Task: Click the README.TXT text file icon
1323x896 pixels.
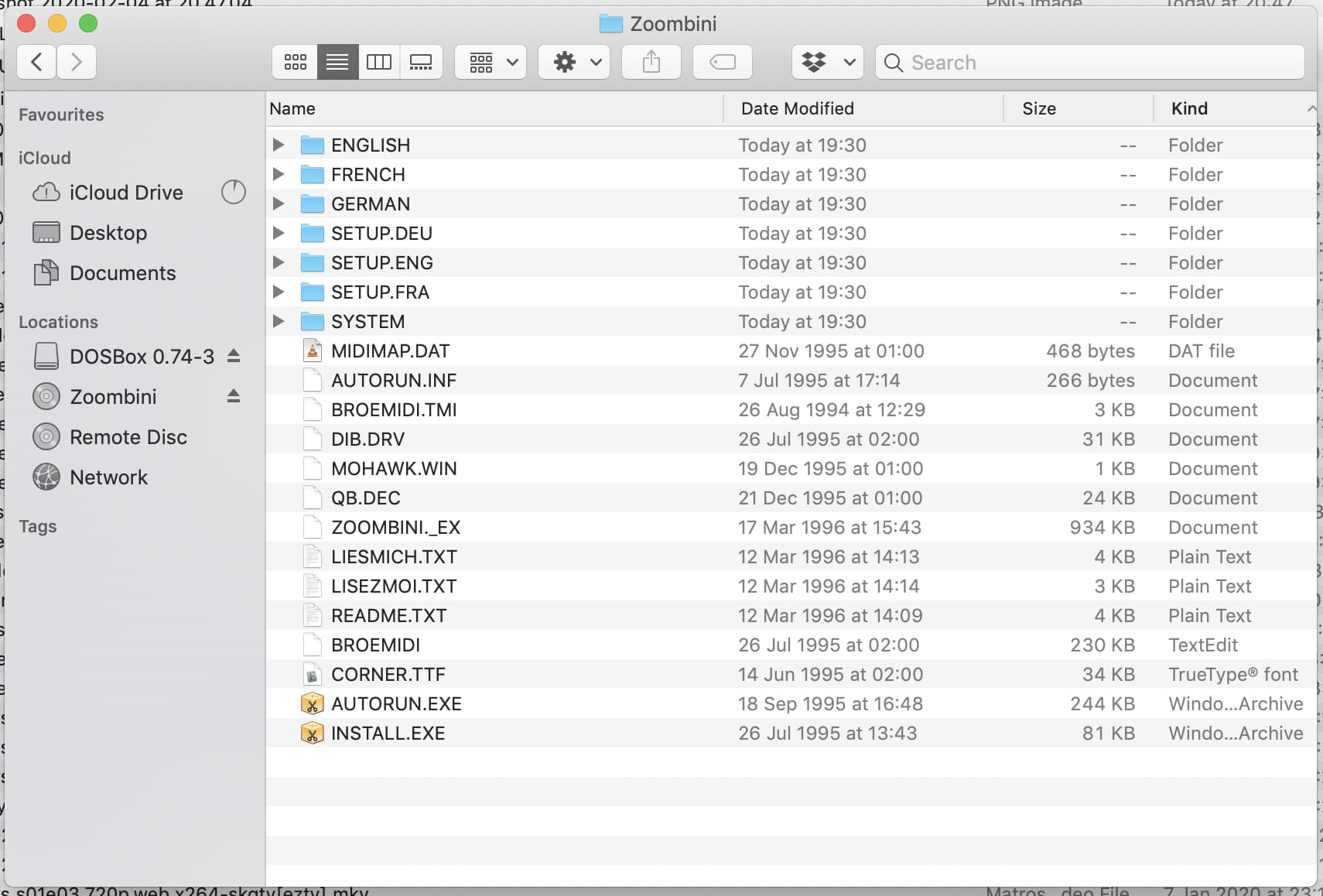Action: click(x=312, y=615)
